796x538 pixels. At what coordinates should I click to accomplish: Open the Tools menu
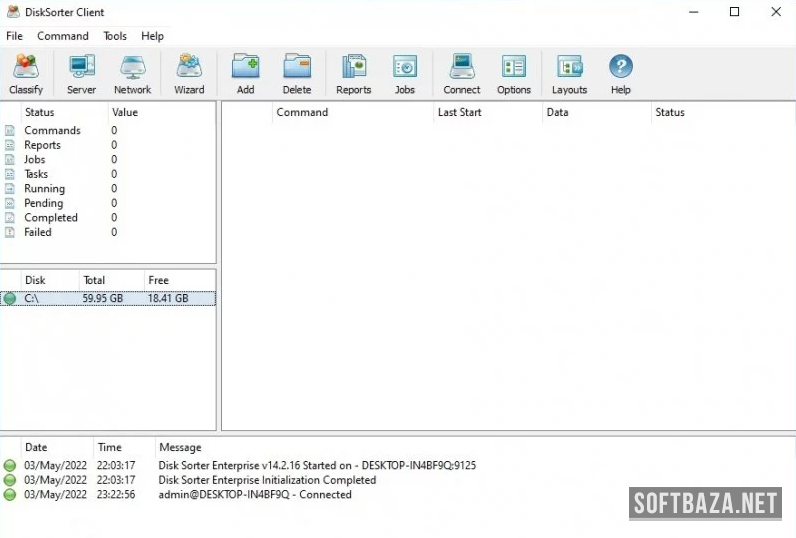click(x=115, y=36)
